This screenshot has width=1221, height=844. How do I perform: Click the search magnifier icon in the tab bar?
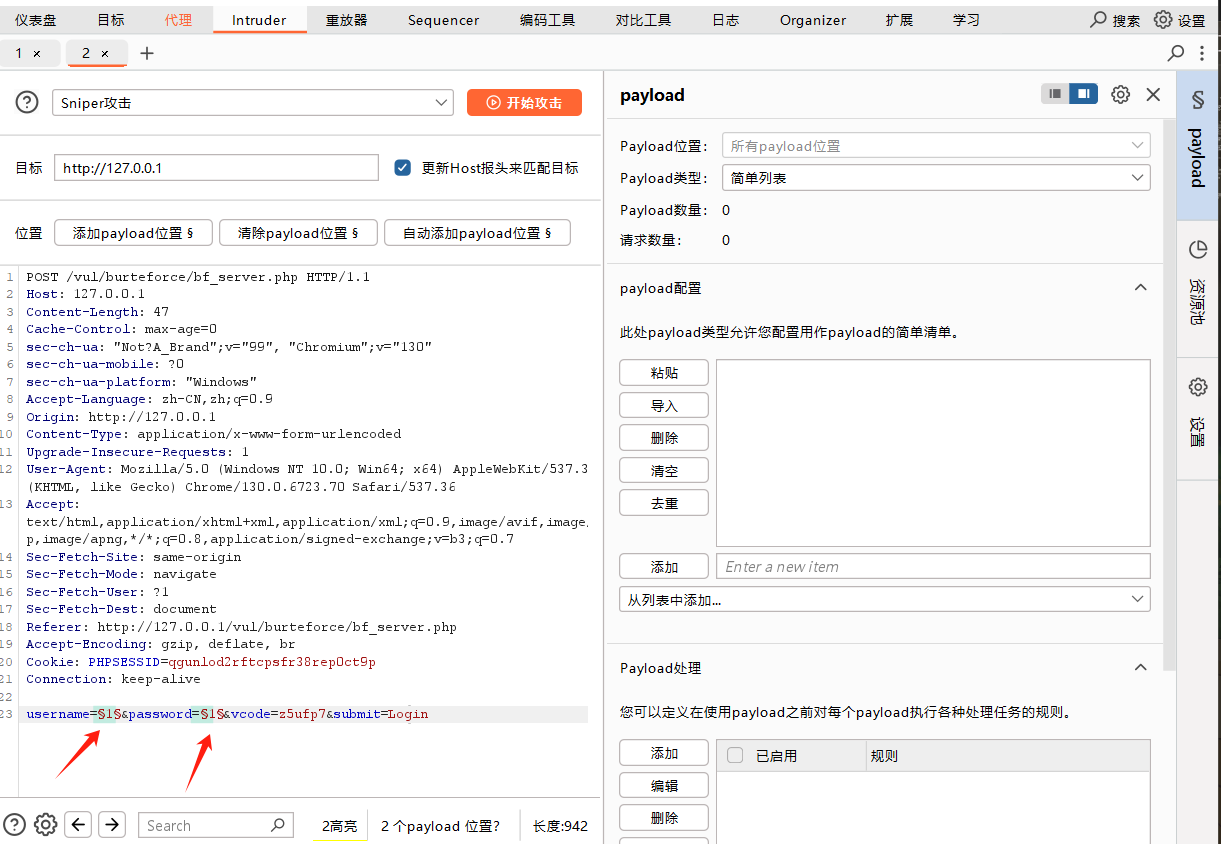point(1176,53)
